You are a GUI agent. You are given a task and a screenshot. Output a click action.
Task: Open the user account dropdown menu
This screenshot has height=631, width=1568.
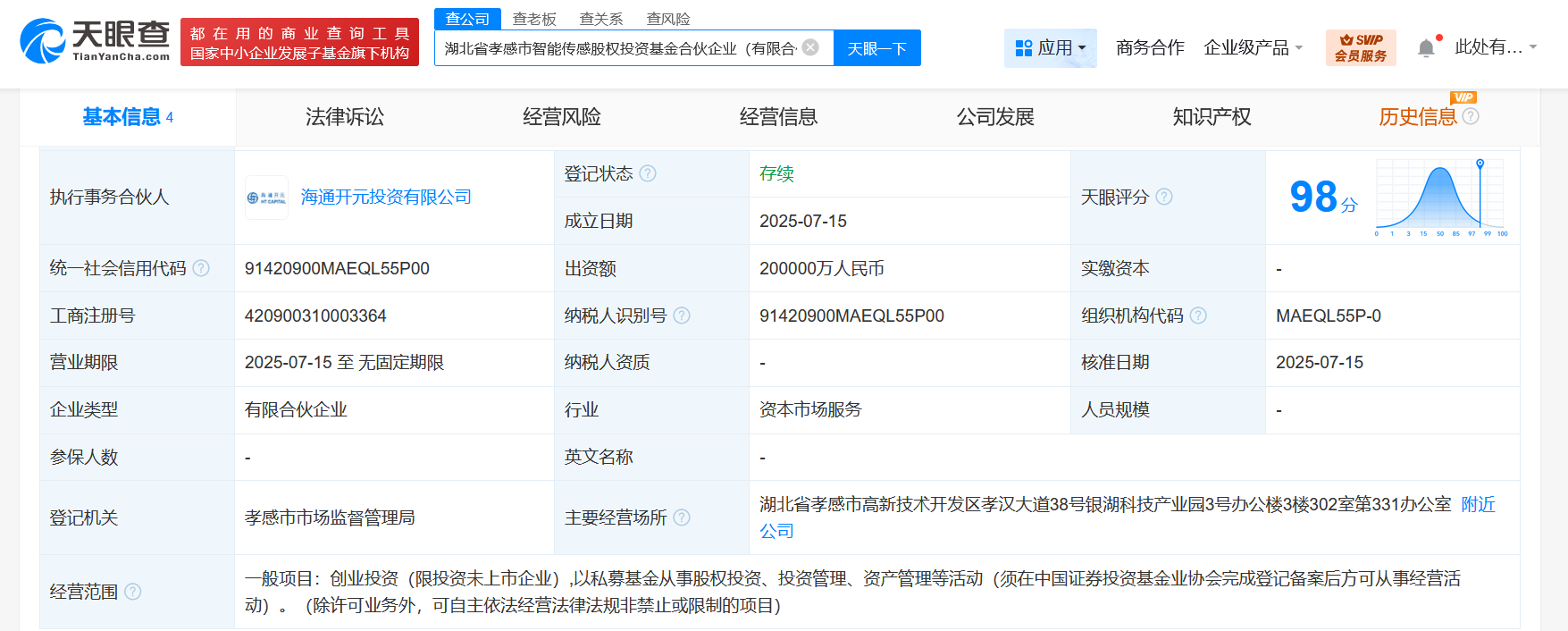(1496, 47)
